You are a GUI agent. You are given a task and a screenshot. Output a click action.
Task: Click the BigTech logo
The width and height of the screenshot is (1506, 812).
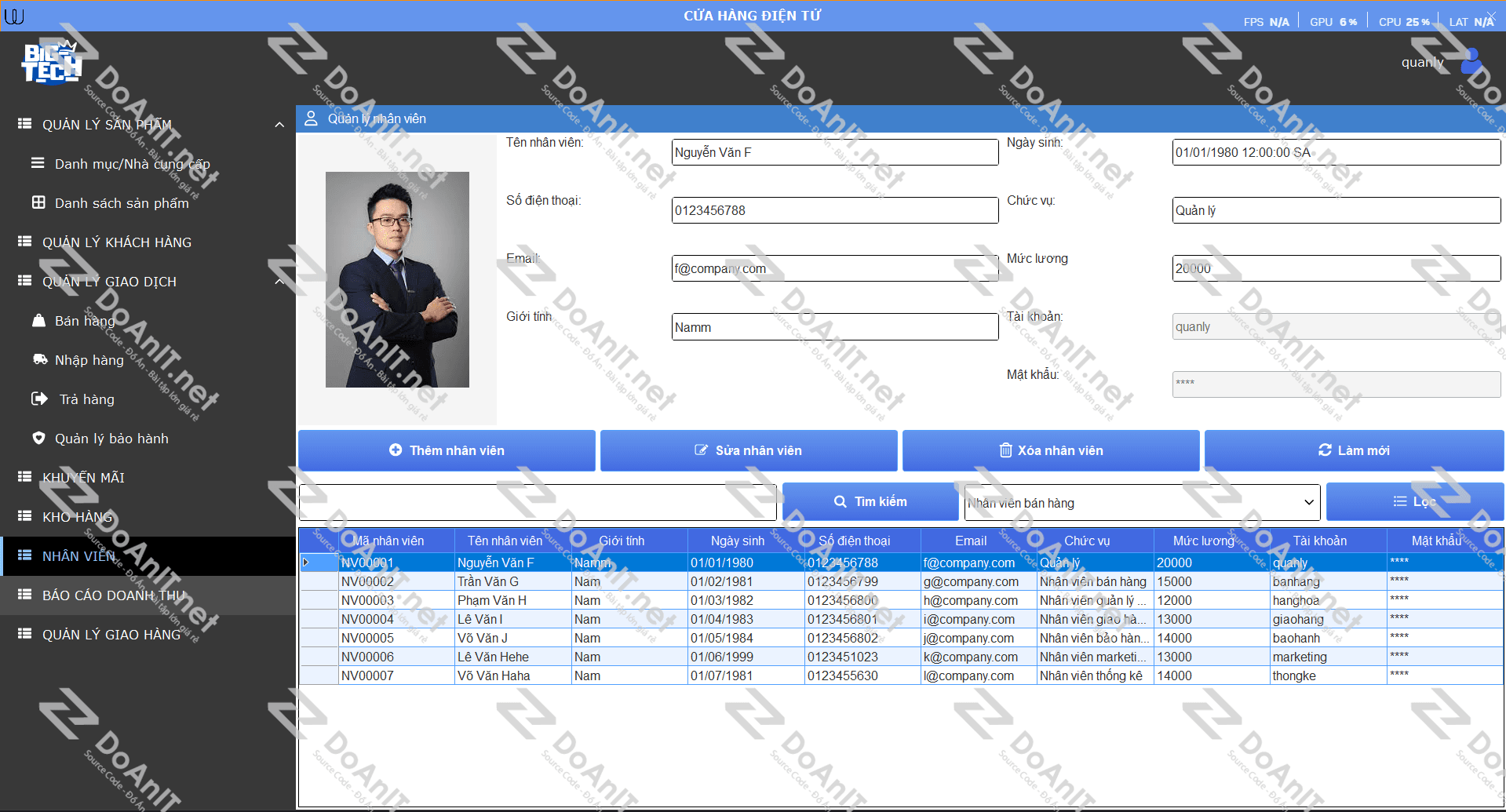click(51, 63)
